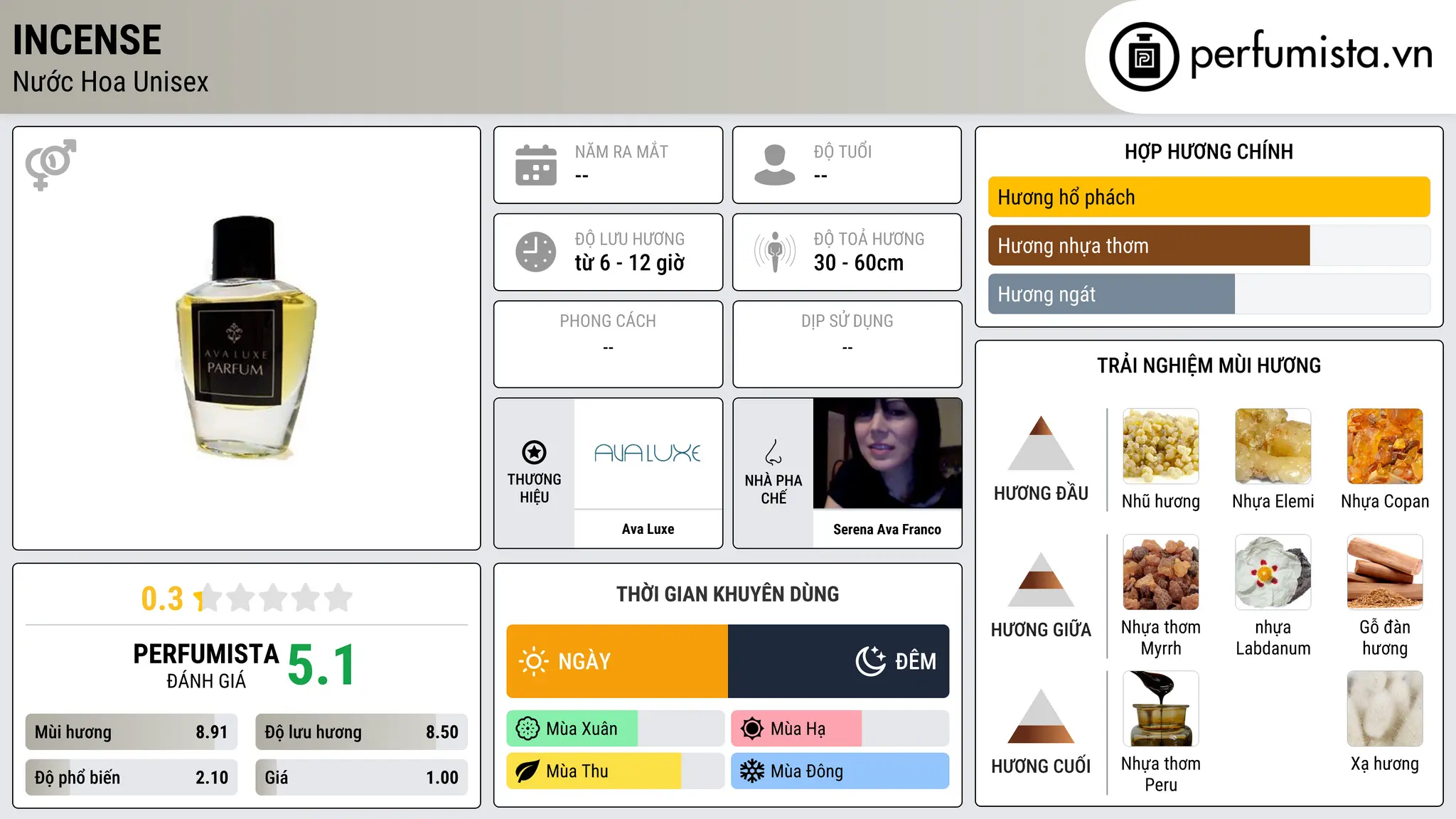Open the Nhũ hương note image
Viewport: 1456px width, 819px height.
click(x=1161, y=446)
